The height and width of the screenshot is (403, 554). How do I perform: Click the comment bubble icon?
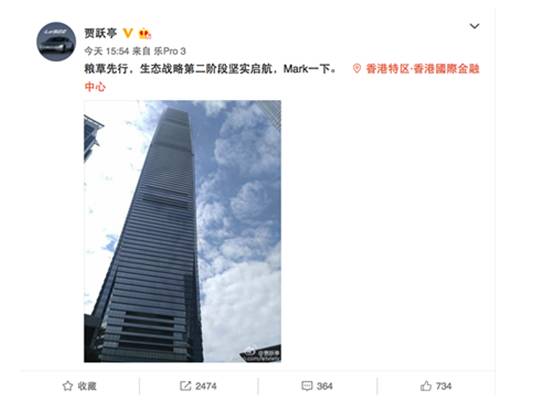(307, 386)
